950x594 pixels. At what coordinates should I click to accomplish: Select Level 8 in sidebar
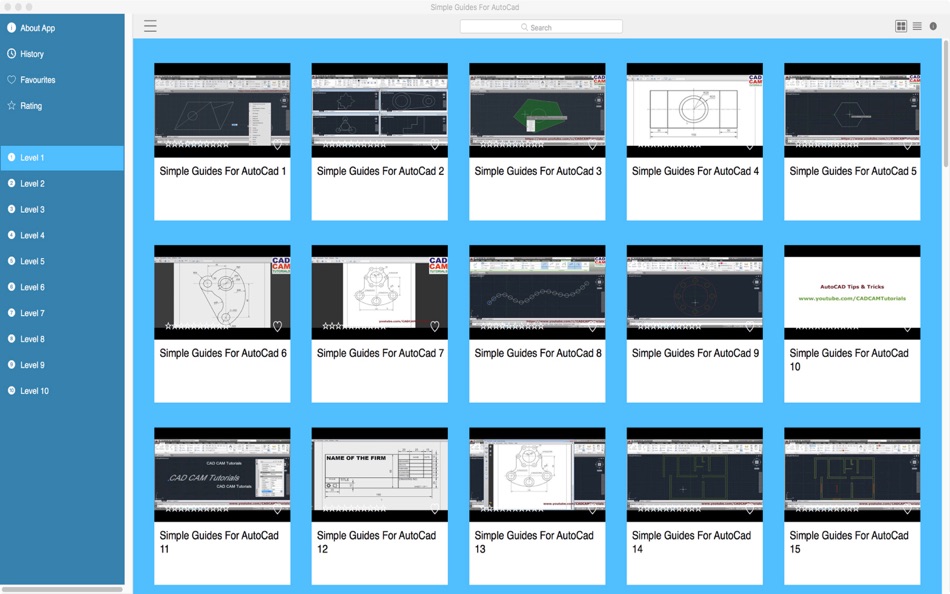pos(62,339)
